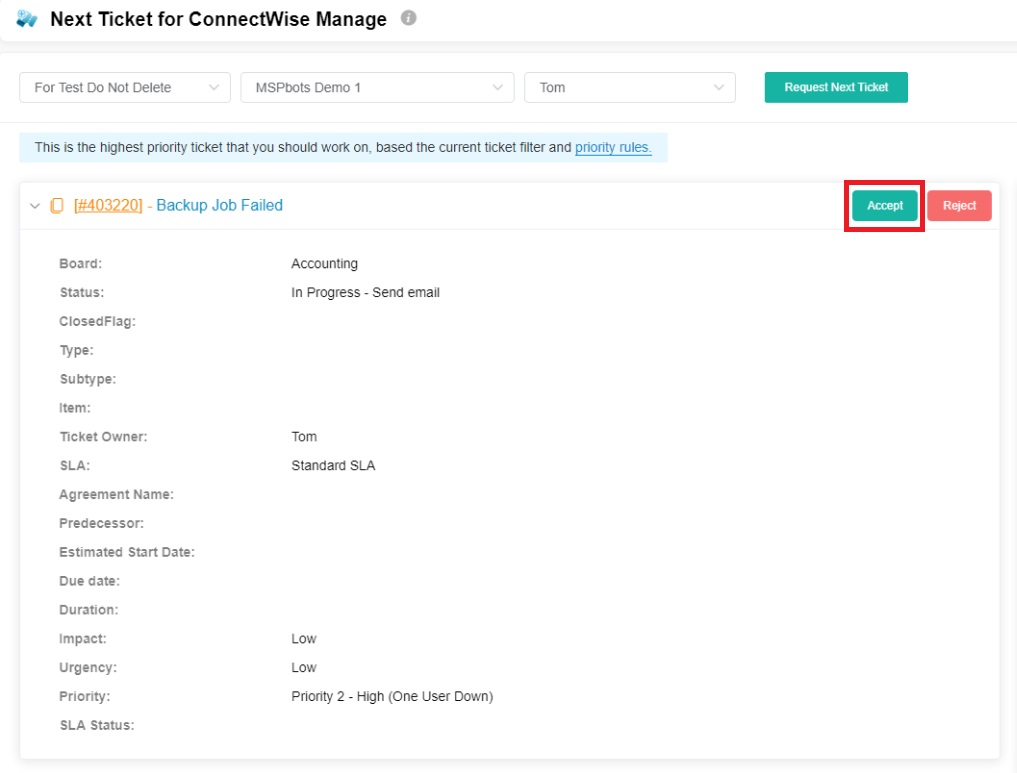Reject the current ticket
Viewport: 1017px width, 773px height.
tap(959, 205)
